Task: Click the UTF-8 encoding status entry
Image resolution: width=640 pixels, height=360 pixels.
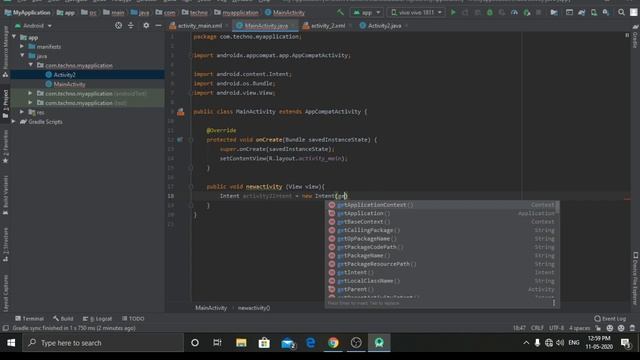Action: point(556,328)
